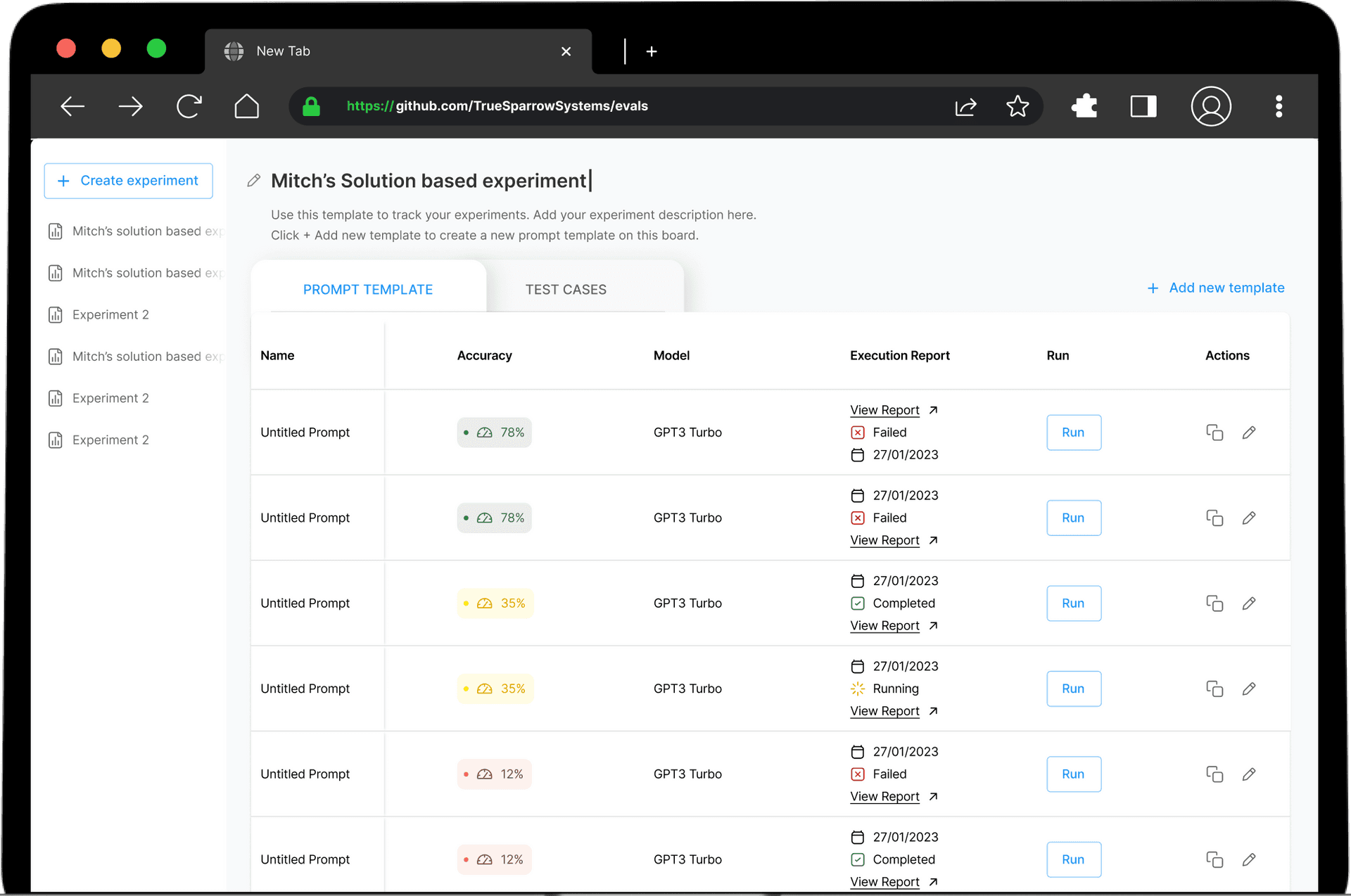The width and height of the screenshot is (1351, 896).
Task: Select the bar chart icon beside Experiment 2
Action: [x=55, y=314]
